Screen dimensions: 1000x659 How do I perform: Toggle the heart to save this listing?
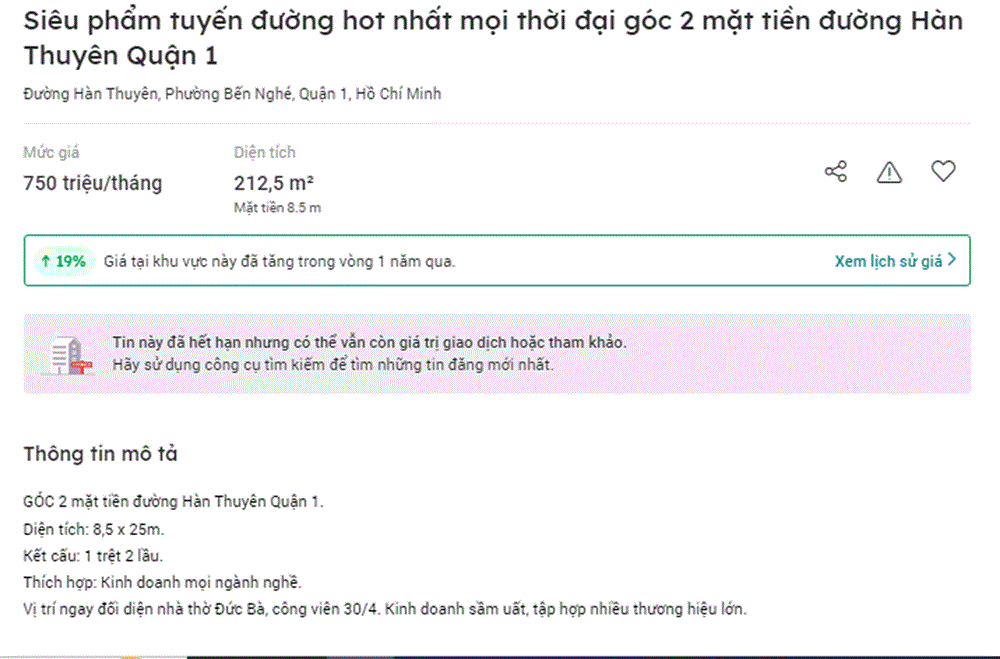942,171
